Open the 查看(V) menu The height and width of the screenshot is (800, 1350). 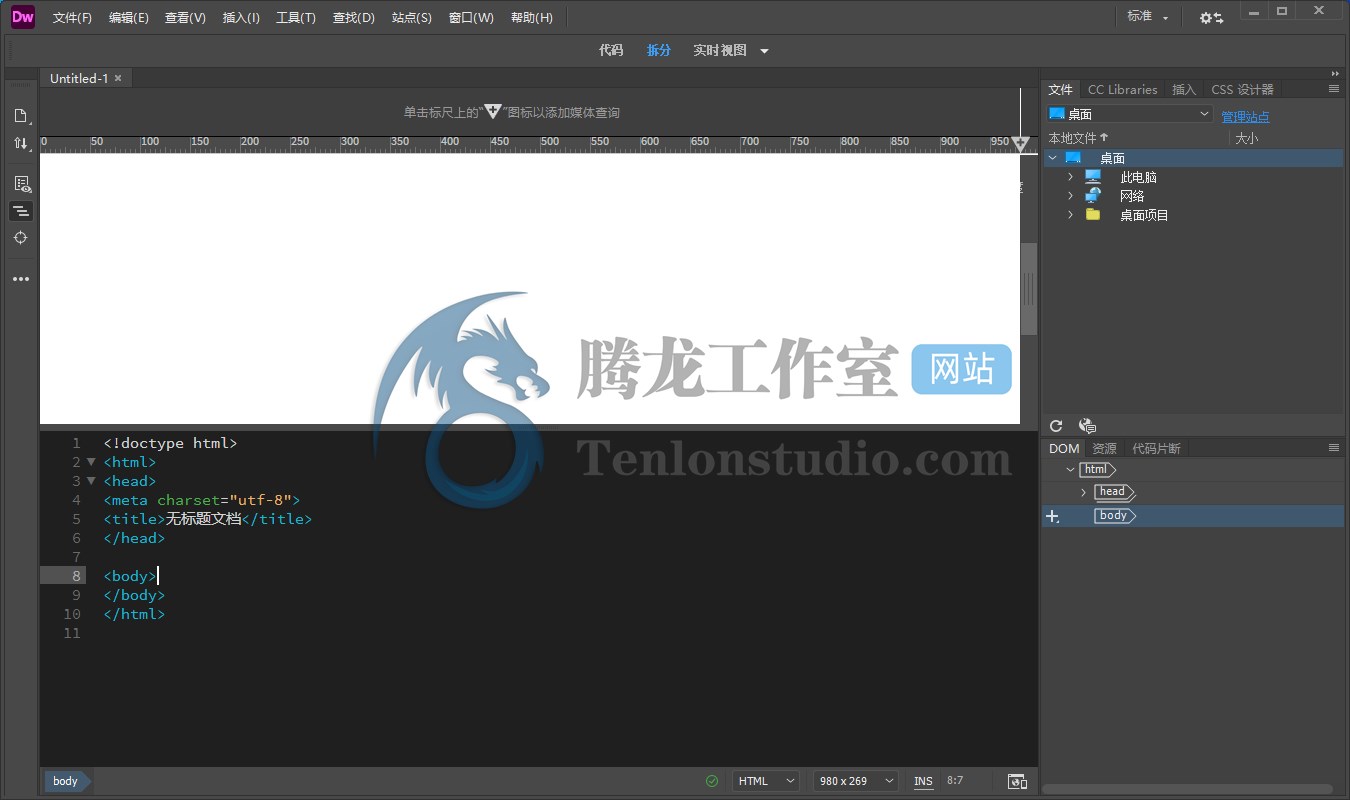(185, 18)
